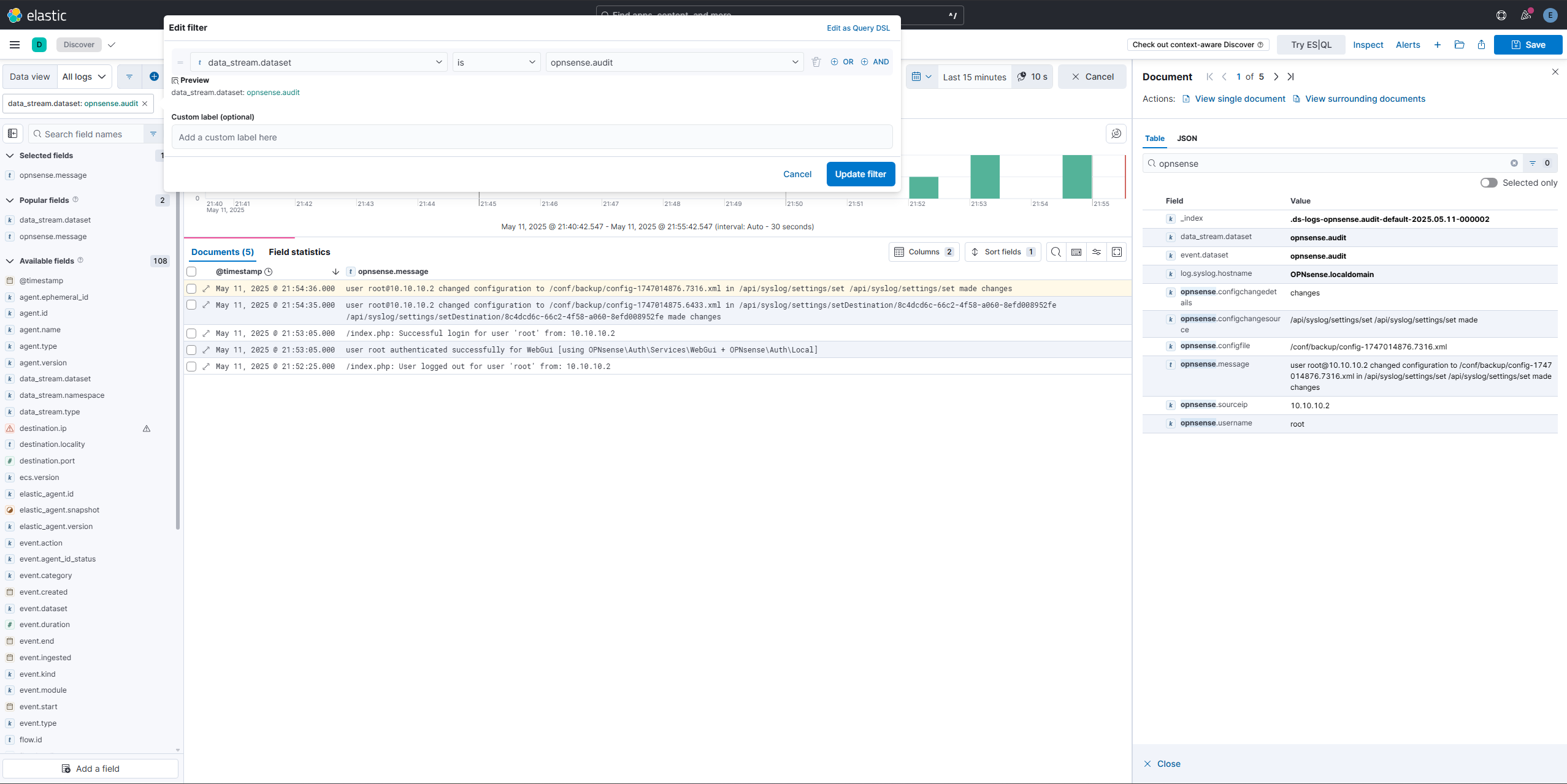Image resolution: width=1567 pixels, height=784 pixels.
Task: Click the Update filter button
Action: [x=860, y=174]
